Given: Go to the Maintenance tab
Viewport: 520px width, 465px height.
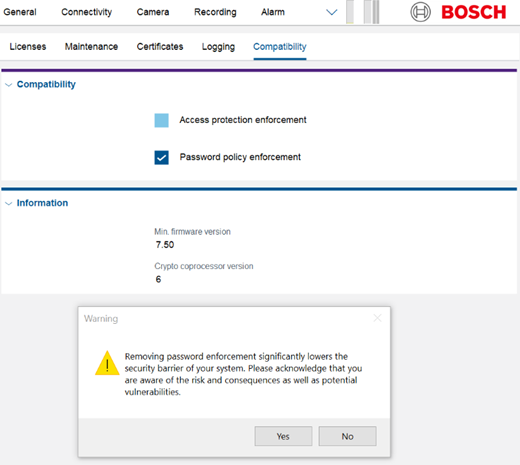Looking at the screenshot, I should pyautogui.click(x=91, y=47).
